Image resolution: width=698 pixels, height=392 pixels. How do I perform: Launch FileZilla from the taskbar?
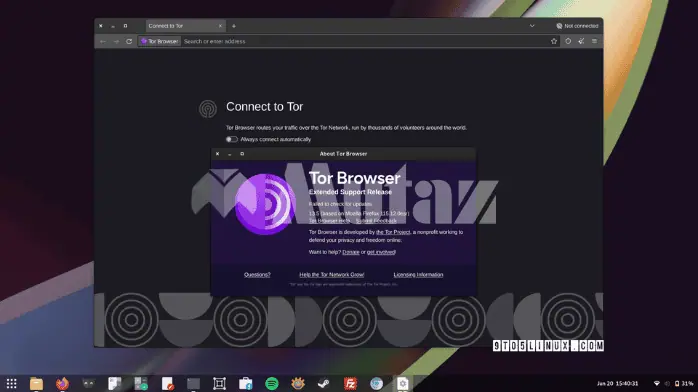[350, 383]
